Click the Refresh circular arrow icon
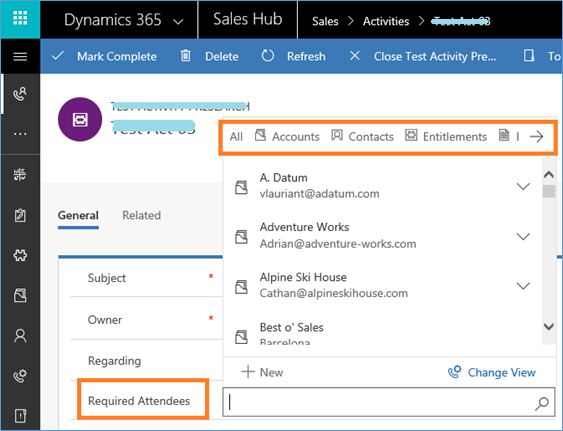Image resolution: width=563 pixels, height=431 pixels. (x=267, y=56)
